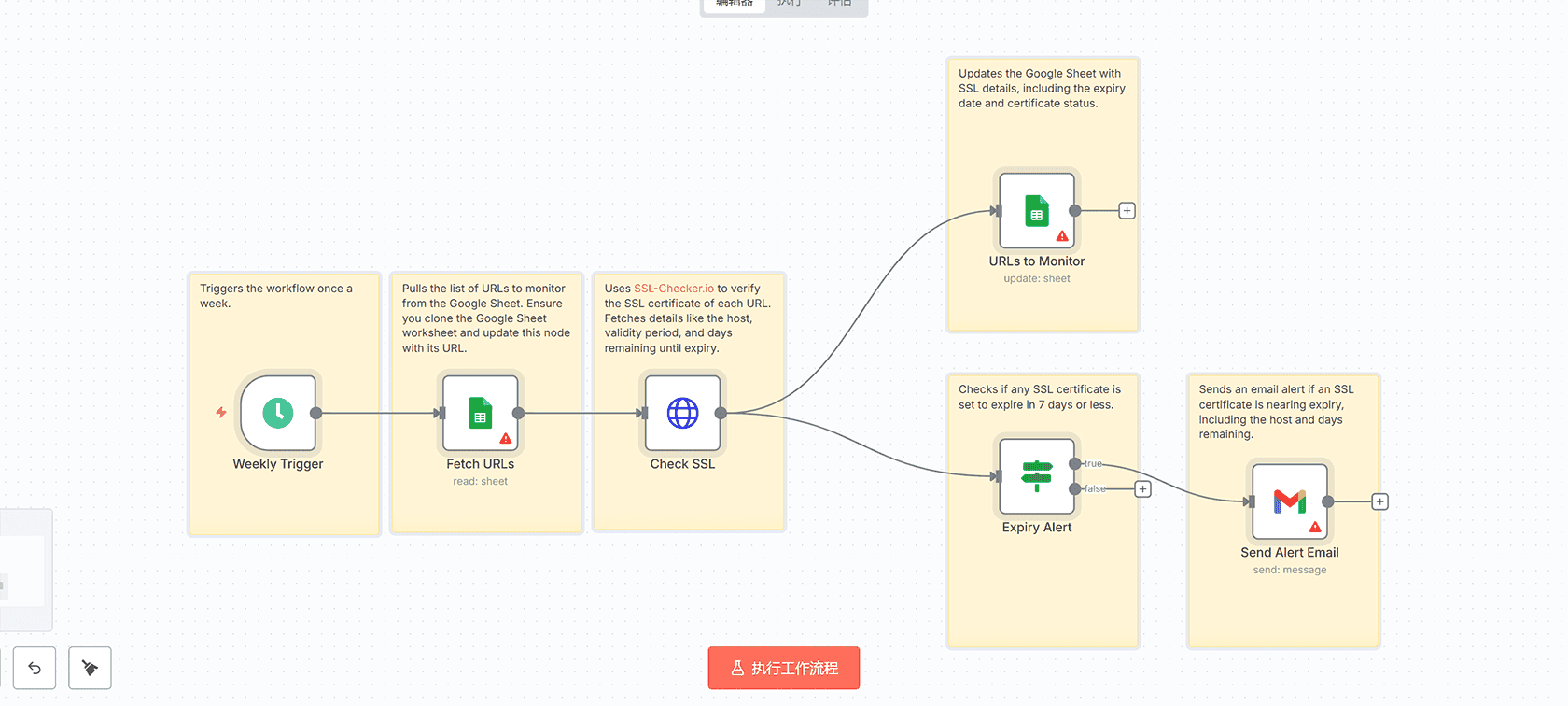Click the true output connector of Expiry Alert

coord(1075,464)
